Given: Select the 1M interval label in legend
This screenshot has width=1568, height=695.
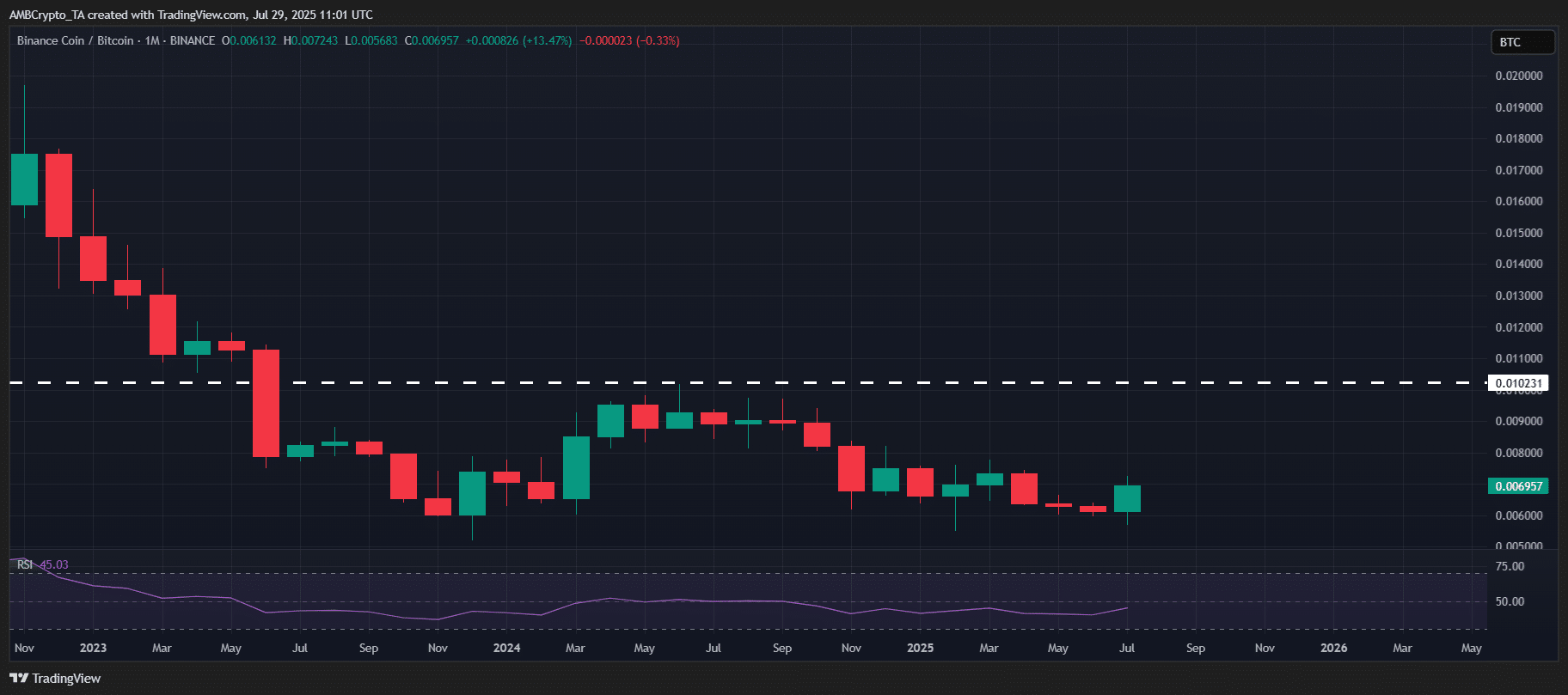Looking at the screenshot, I should point(152,40).
